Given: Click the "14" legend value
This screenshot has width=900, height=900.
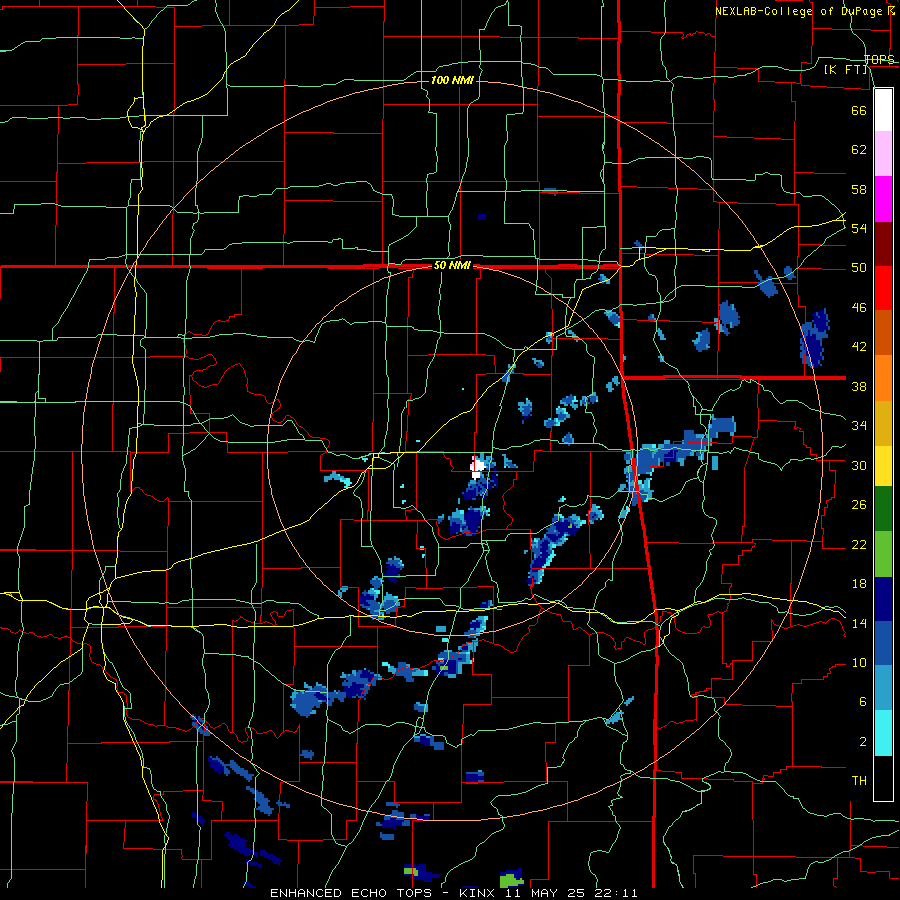Looking at the screenshot, I should point(859,623).
